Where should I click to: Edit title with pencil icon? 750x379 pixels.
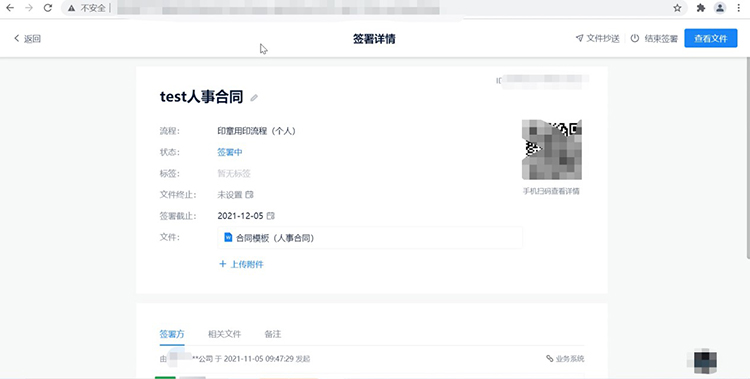coord(254,98)
